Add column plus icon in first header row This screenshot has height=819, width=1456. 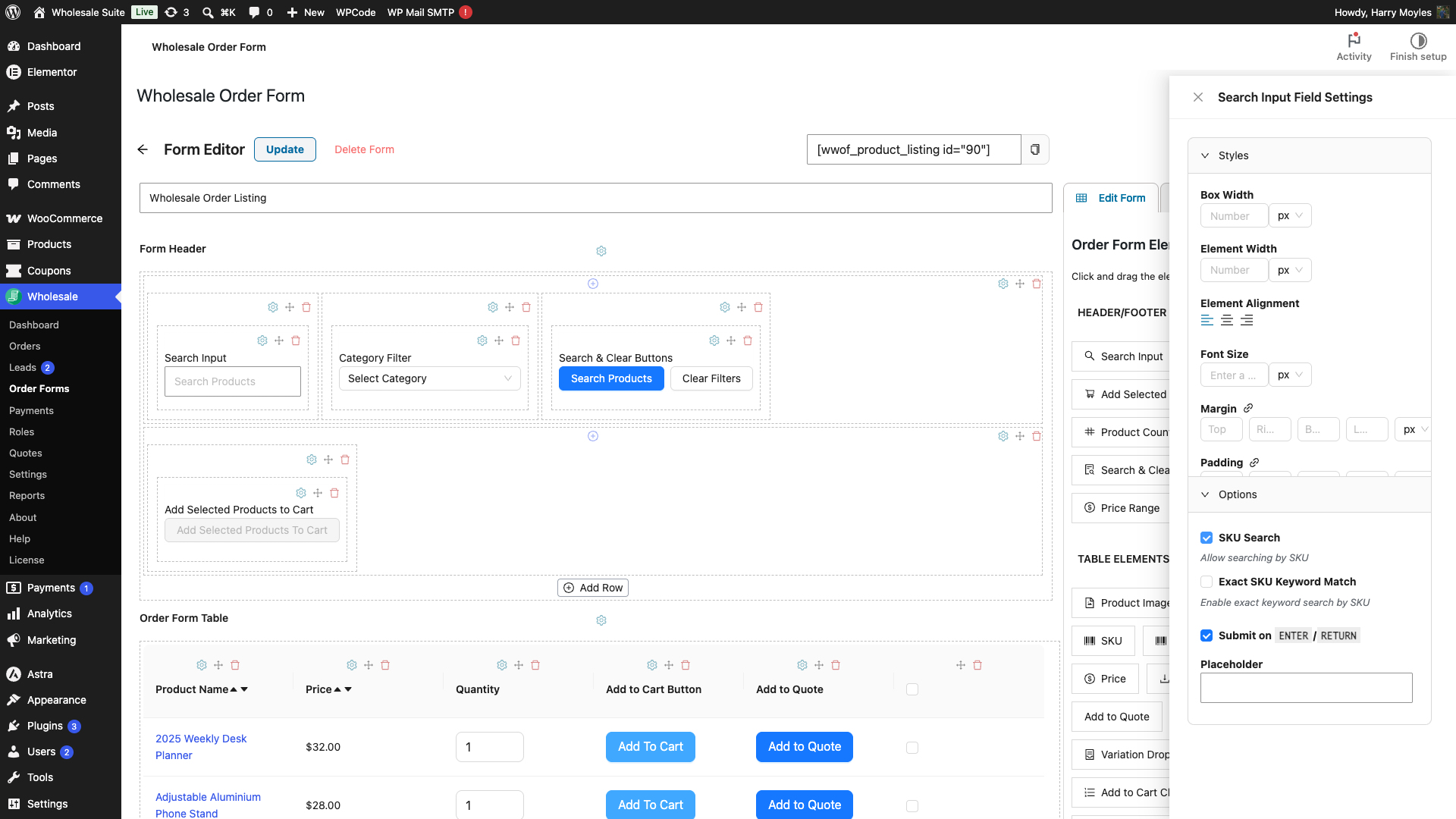coord(593,284)
